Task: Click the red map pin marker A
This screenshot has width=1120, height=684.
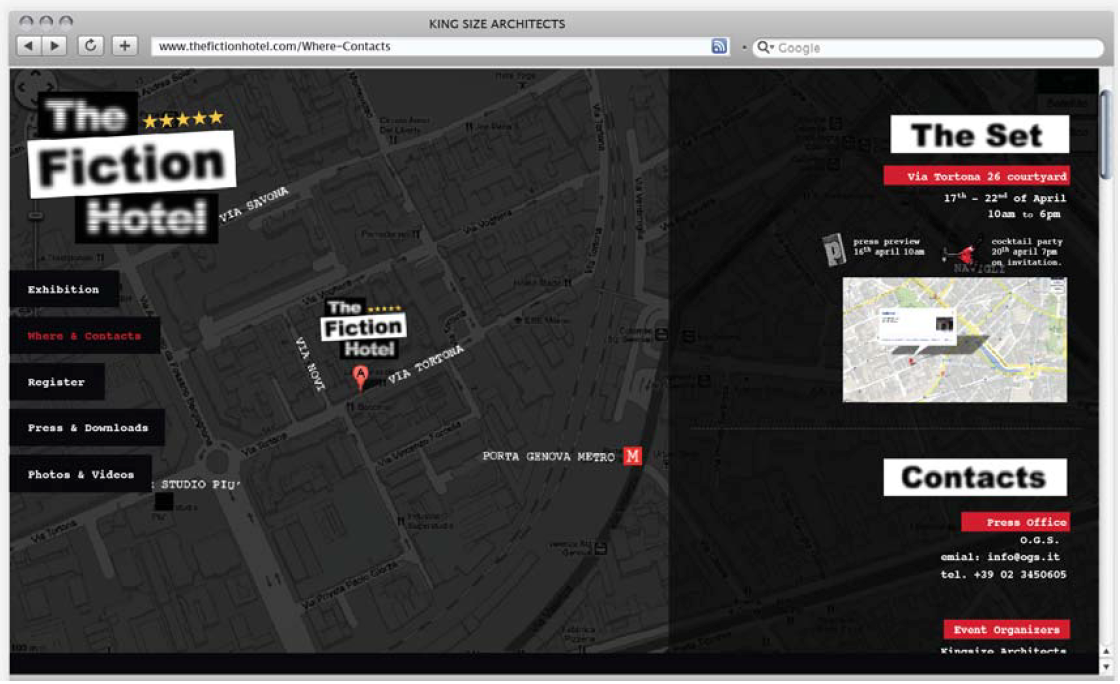Action: pos(361,377)
